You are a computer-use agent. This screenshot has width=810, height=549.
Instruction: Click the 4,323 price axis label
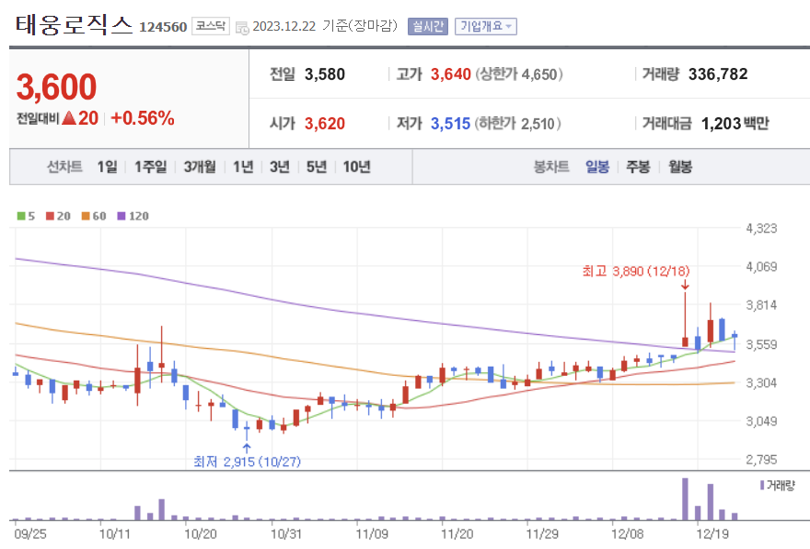coord(761,228)
